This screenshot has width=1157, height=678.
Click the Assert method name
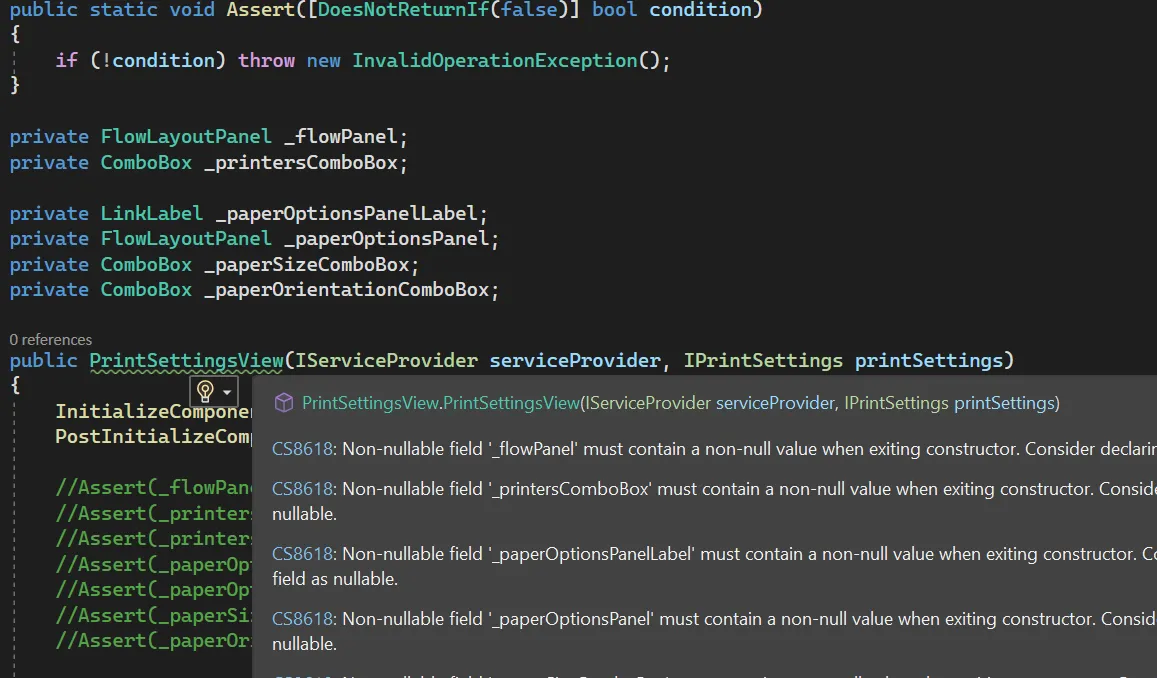click(x=260, y=10)
